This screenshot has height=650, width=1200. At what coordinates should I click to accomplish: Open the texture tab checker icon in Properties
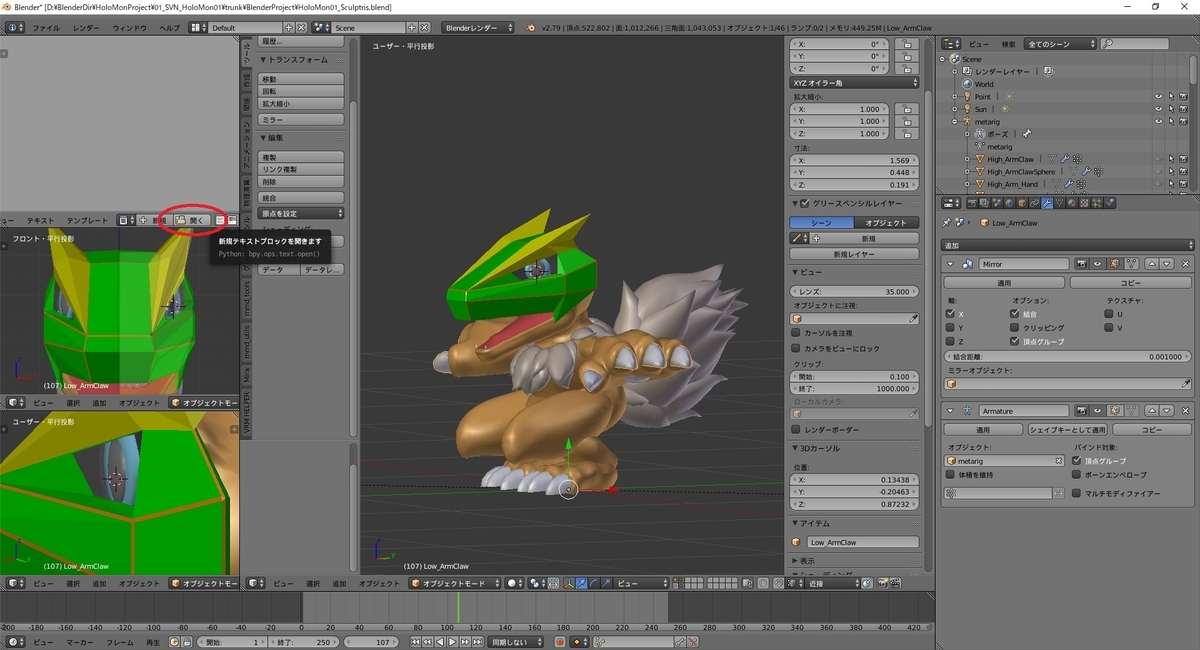tap(1083, 203)
